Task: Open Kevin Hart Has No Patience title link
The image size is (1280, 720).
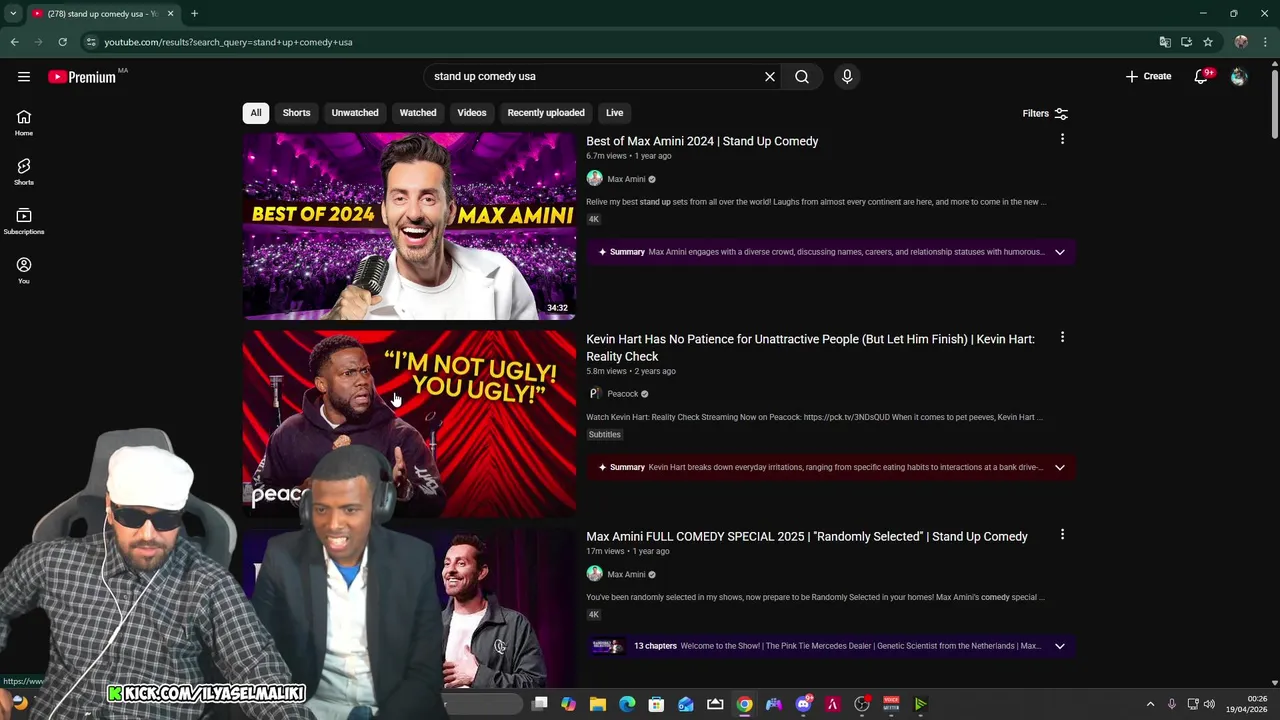Action: tap(810, 347)
